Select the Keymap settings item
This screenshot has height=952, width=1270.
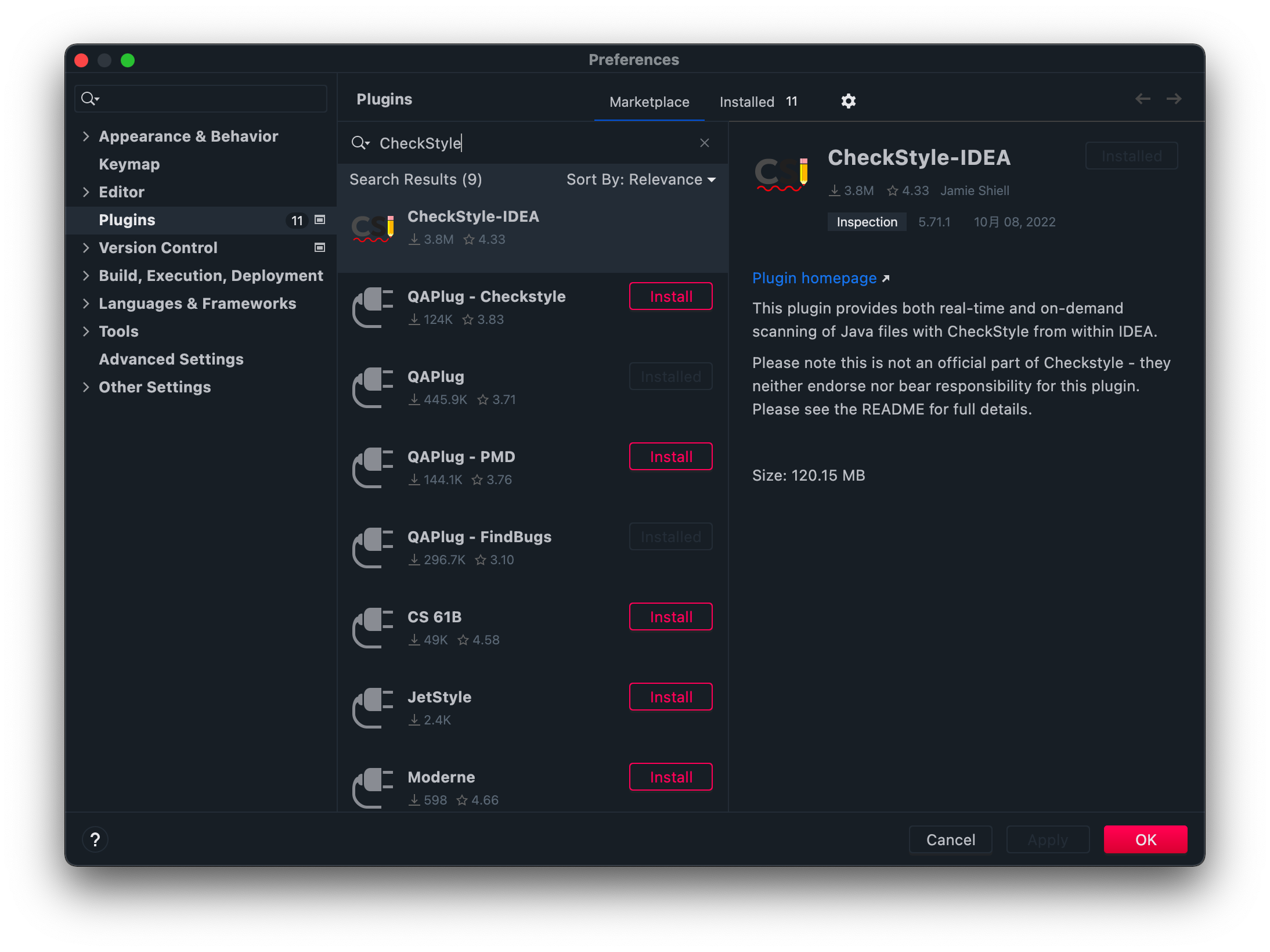pyautogui.click(x=129, y=164)
